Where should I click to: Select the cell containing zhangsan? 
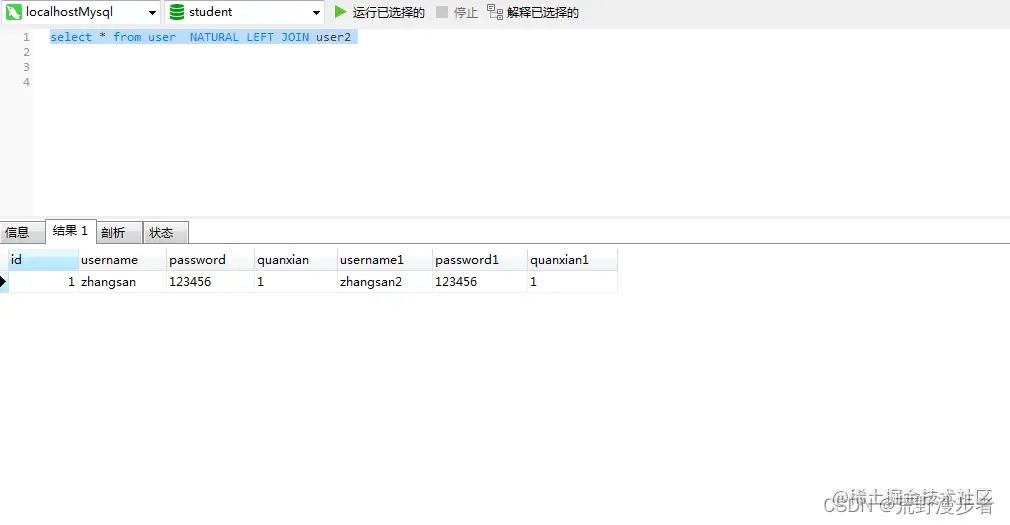pos(122,282)
